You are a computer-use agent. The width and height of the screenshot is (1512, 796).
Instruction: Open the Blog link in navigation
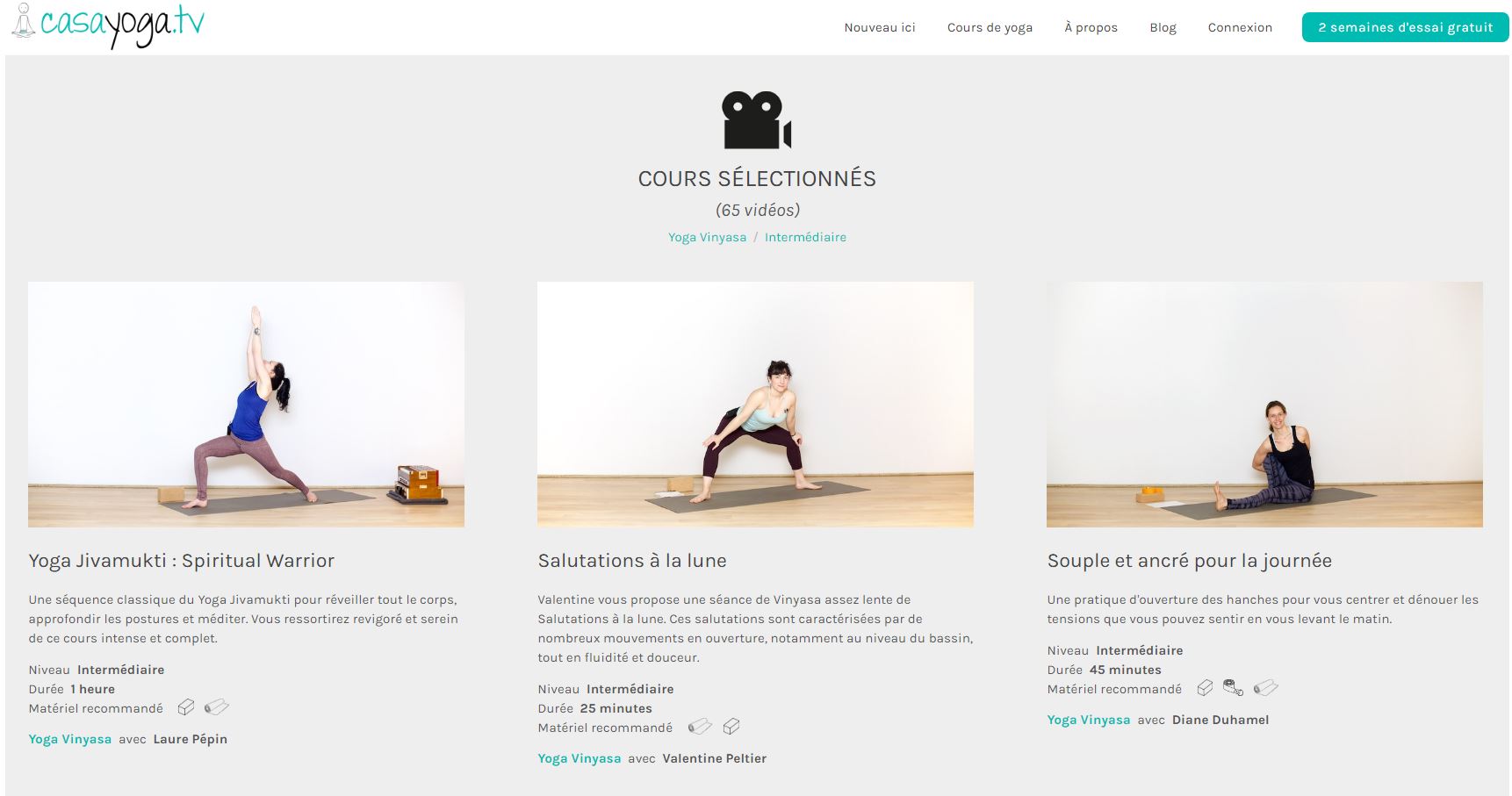(1163, 27)
